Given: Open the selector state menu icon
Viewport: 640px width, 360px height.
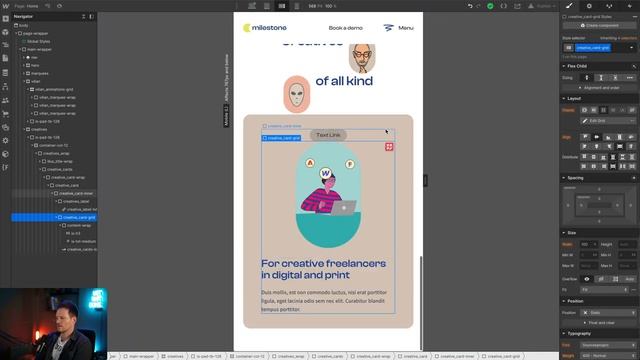Looking at the screenshot, I should click(568, 48).
